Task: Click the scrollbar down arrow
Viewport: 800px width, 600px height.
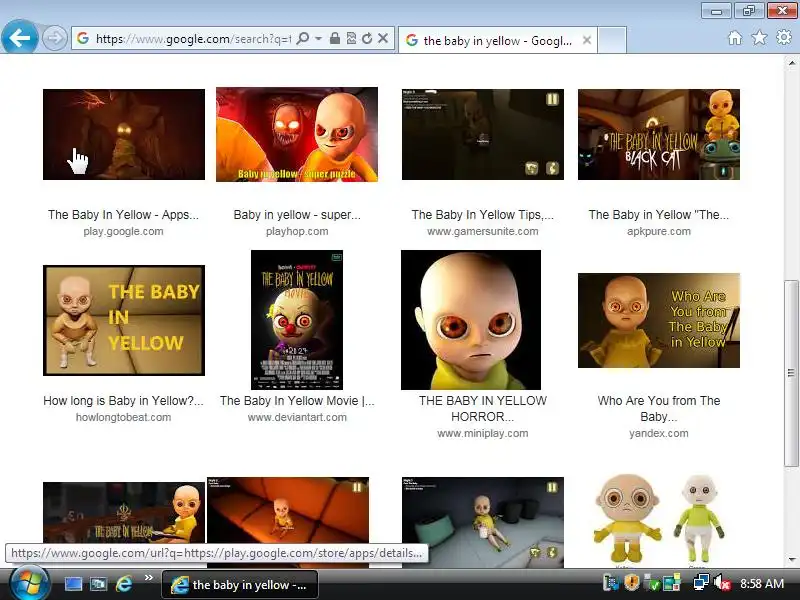Action: pyautogui.click(x=791, y=560)
